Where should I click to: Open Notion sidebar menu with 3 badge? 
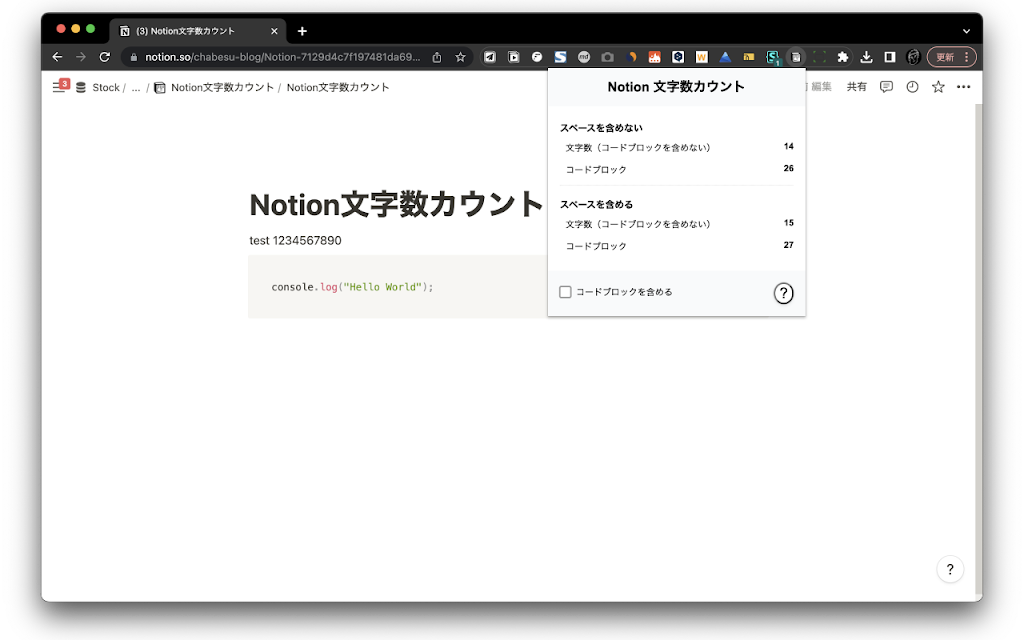point(61,86)
